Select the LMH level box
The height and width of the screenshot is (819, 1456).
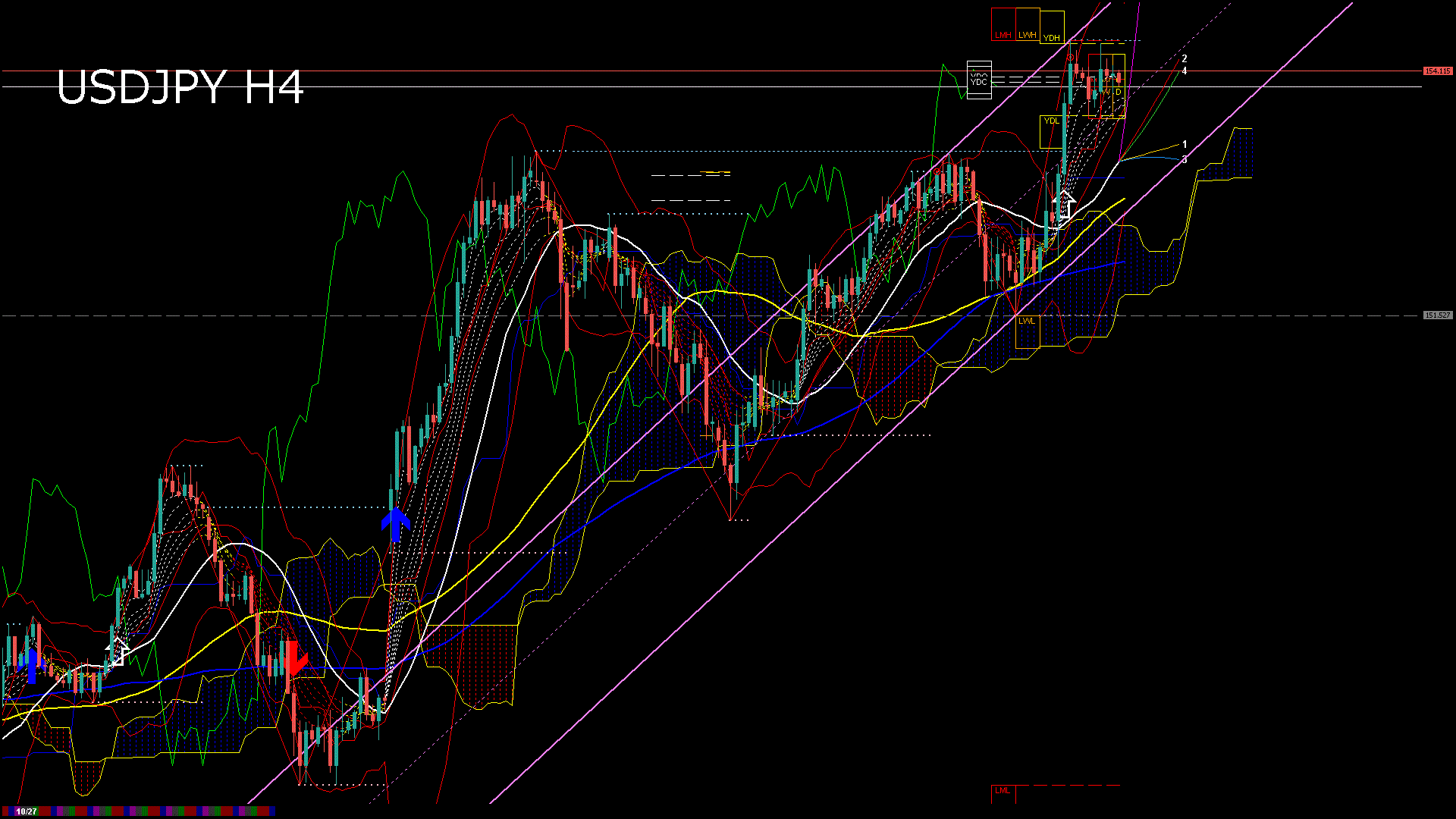pos(1003,24)
